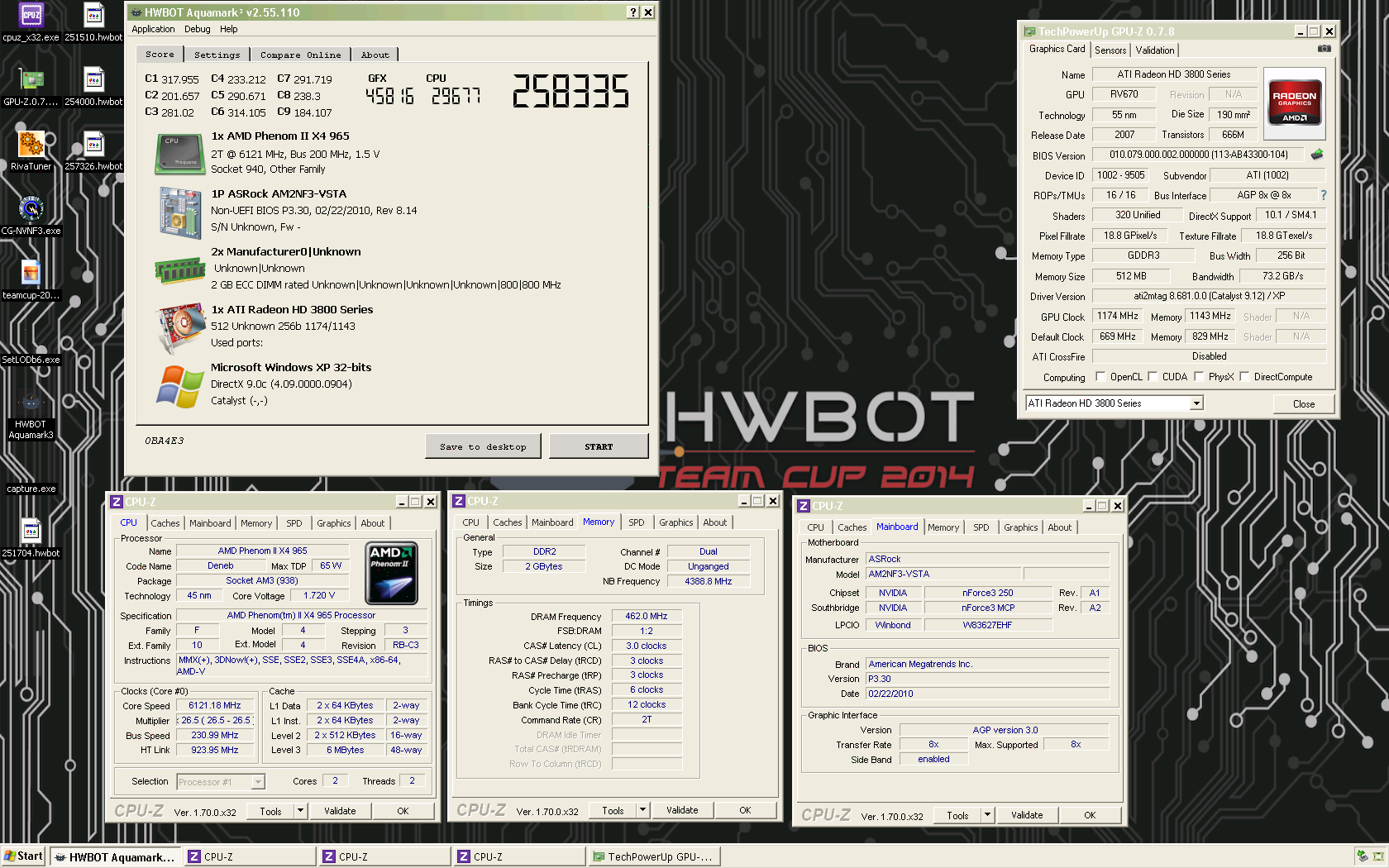The image size is (1389, 868).
Task: Open the graphics card selector dropdown in GPU-Z
Action: coord(1196,403)
